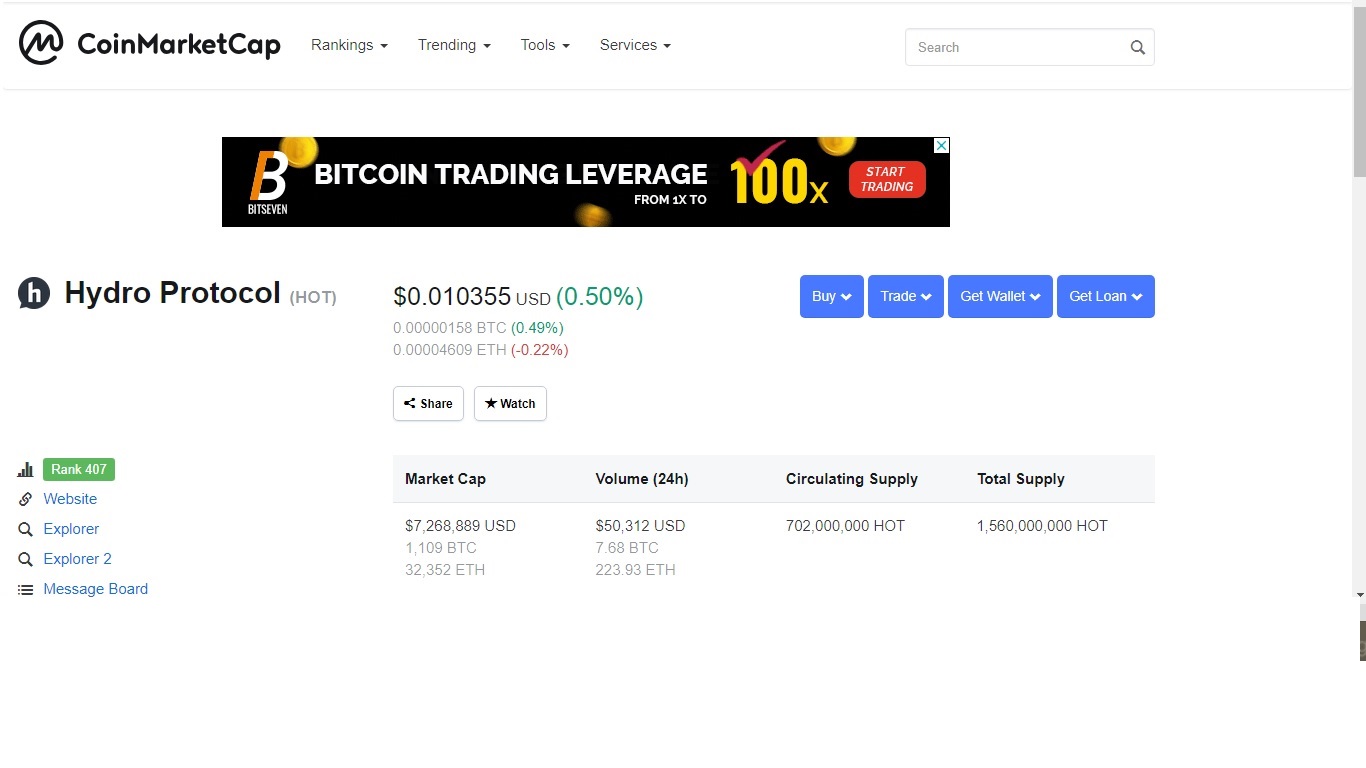
Task: Open the Services menu
Action: 635,45
